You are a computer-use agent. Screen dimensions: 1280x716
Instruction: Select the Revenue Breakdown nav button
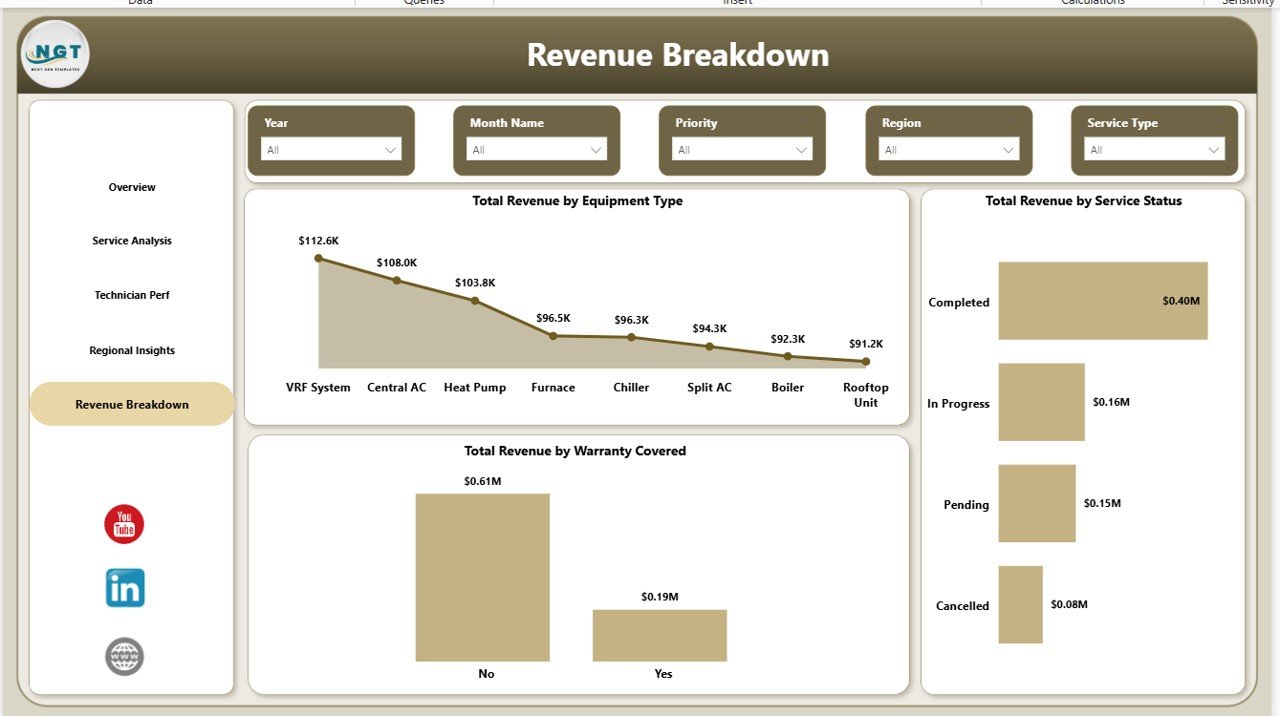pyautogui.click(x=131, y=404)
